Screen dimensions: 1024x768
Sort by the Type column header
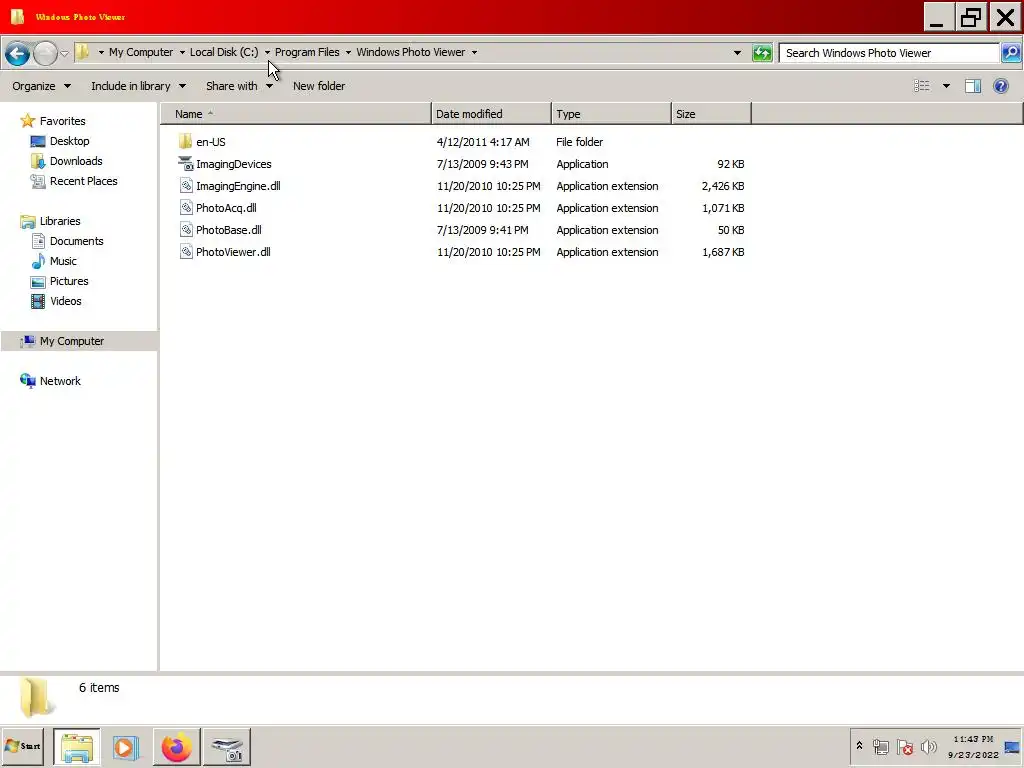click(612, 114)
